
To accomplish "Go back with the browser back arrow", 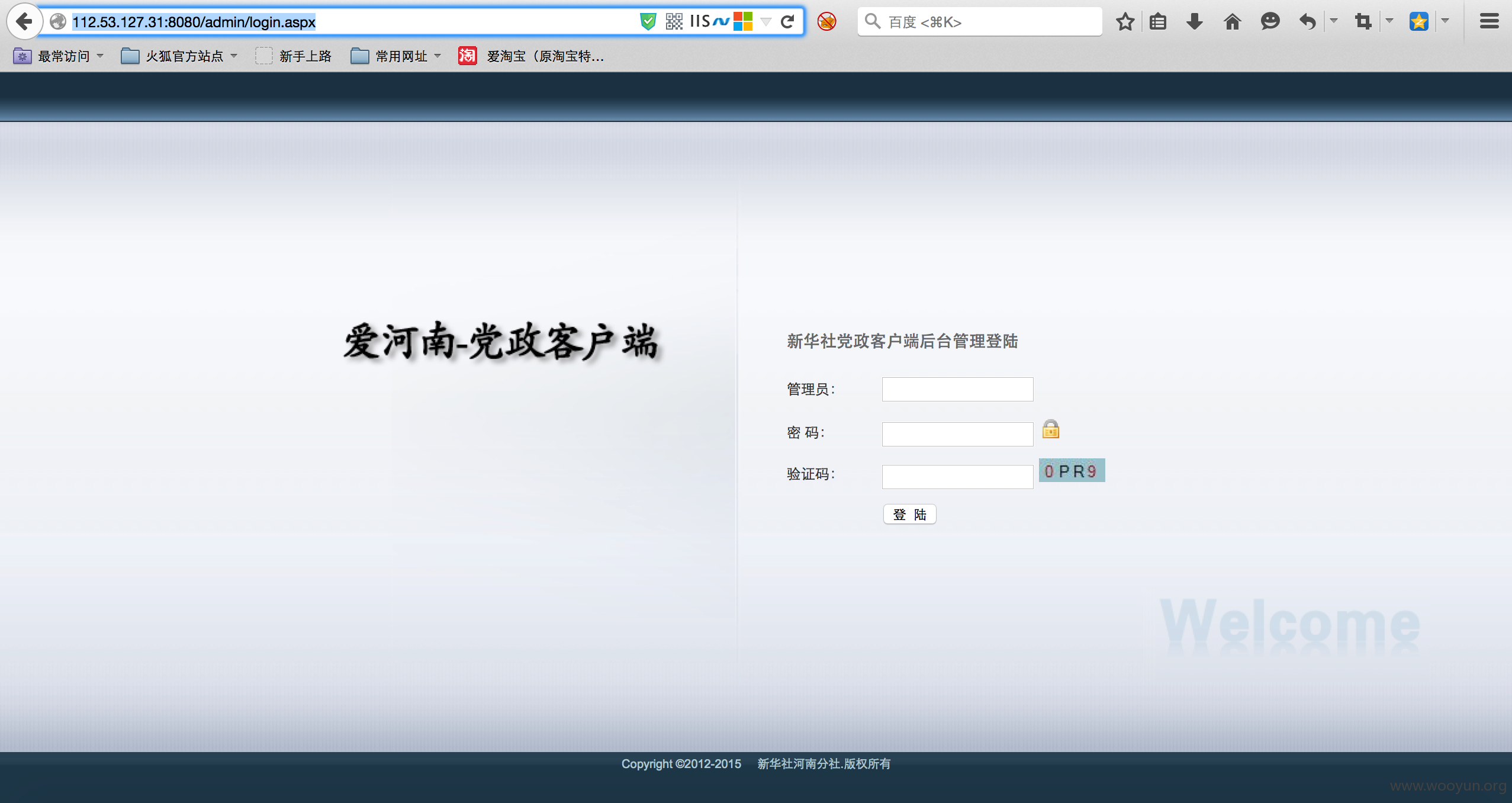I will [x=24, y=22].
